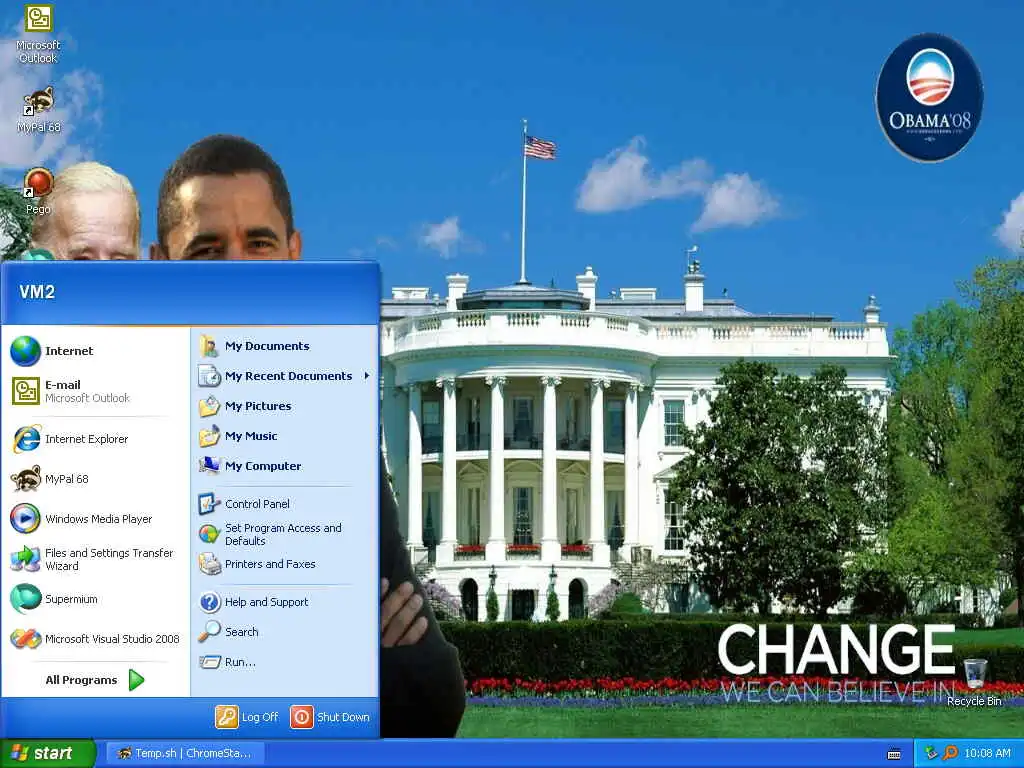Expand the All Programs list

(95, 680)
